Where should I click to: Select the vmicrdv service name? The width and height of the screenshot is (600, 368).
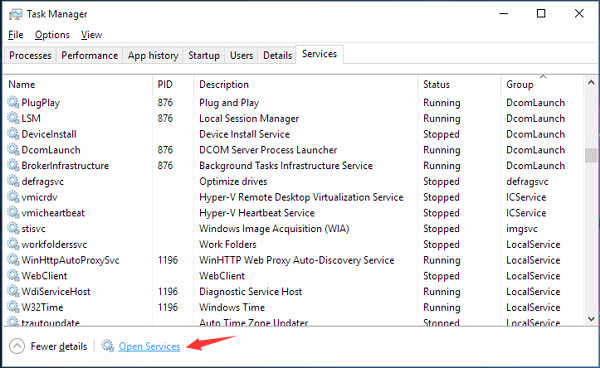tap(39, 197)
